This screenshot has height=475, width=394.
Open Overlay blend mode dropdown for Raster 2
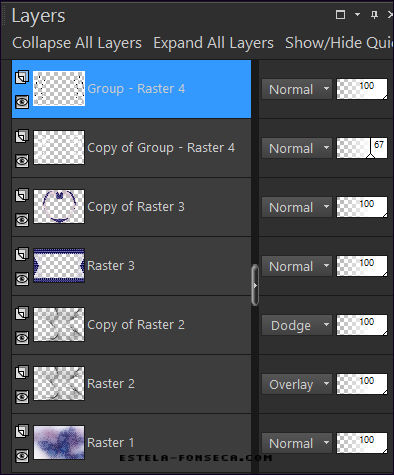297,384
